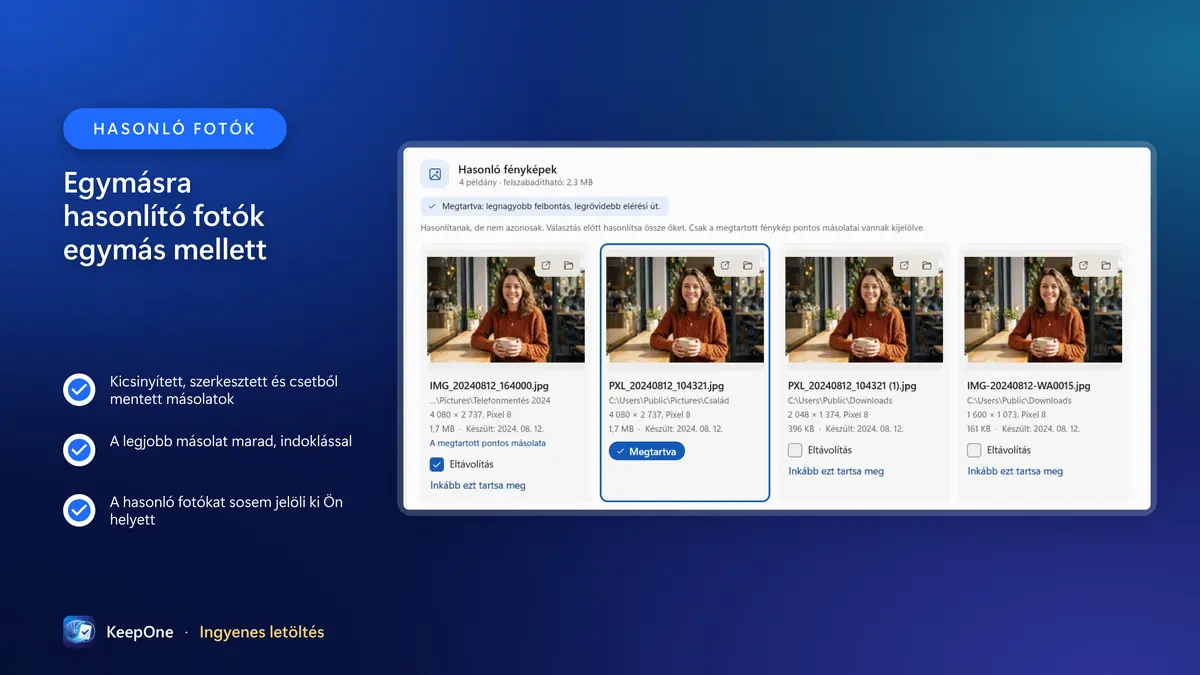The width and height of the screenshot is (1200, 675).
Task: Open IMG-20240812-WA0015.jpg in external viewer
Action: point(1084,265)
